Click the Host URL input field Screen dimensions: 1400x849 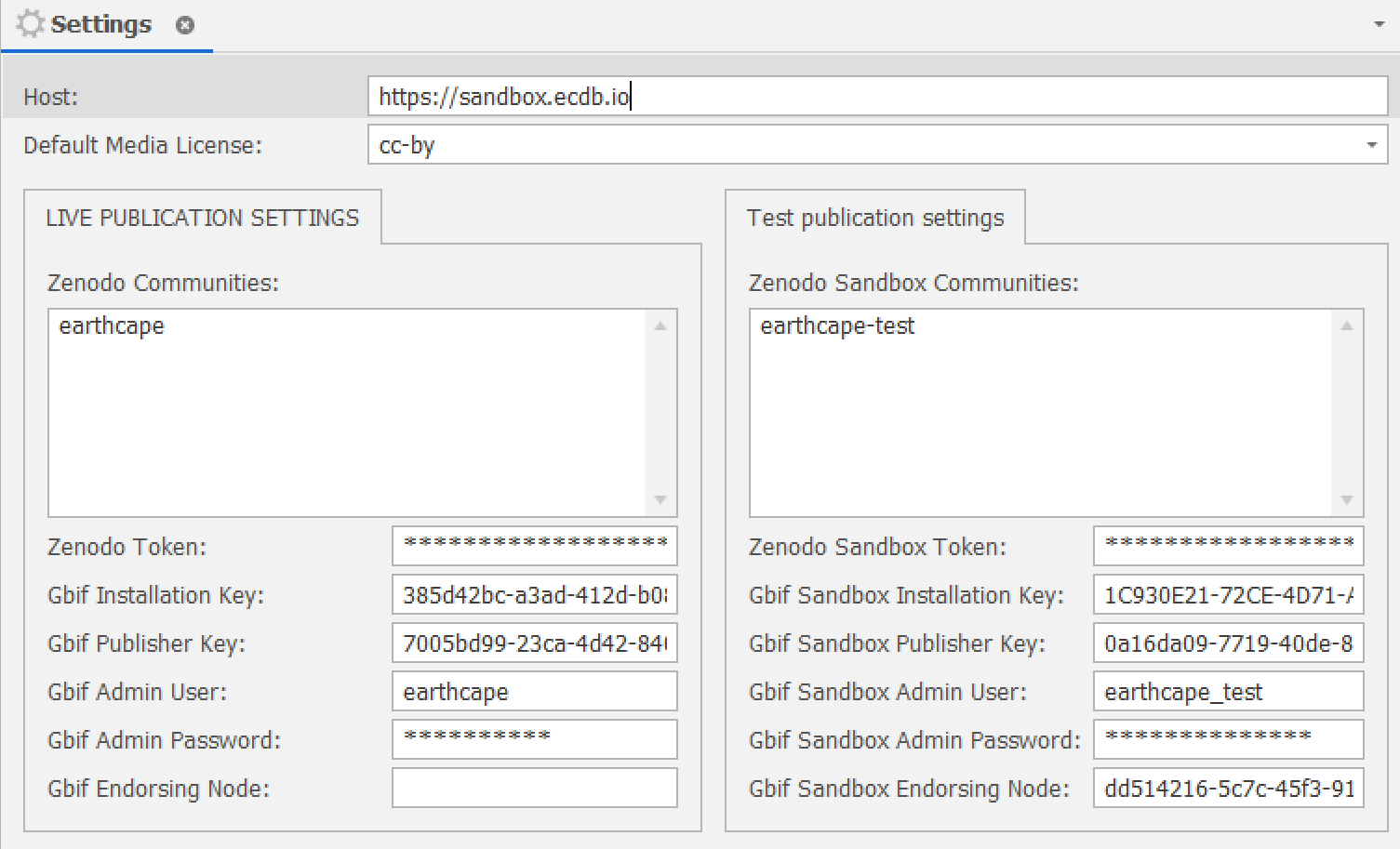click(877, 97)
